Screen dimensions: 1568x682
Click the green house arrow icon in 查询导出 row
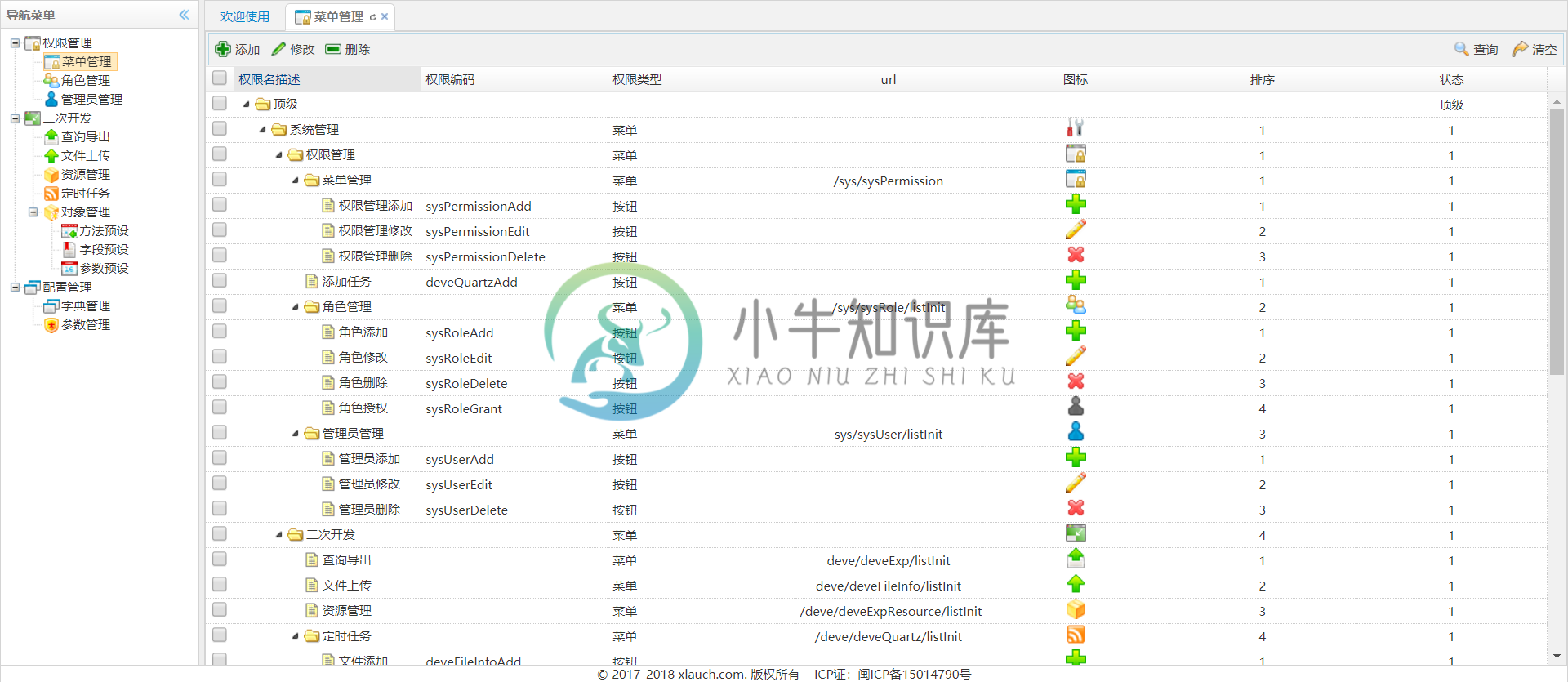[x=1076, y=559]
